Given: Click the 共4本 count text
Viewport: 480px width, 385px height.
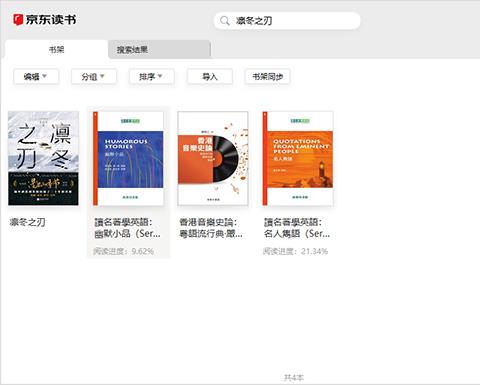Looking at the screenshot, I should [x=294, y=378].
